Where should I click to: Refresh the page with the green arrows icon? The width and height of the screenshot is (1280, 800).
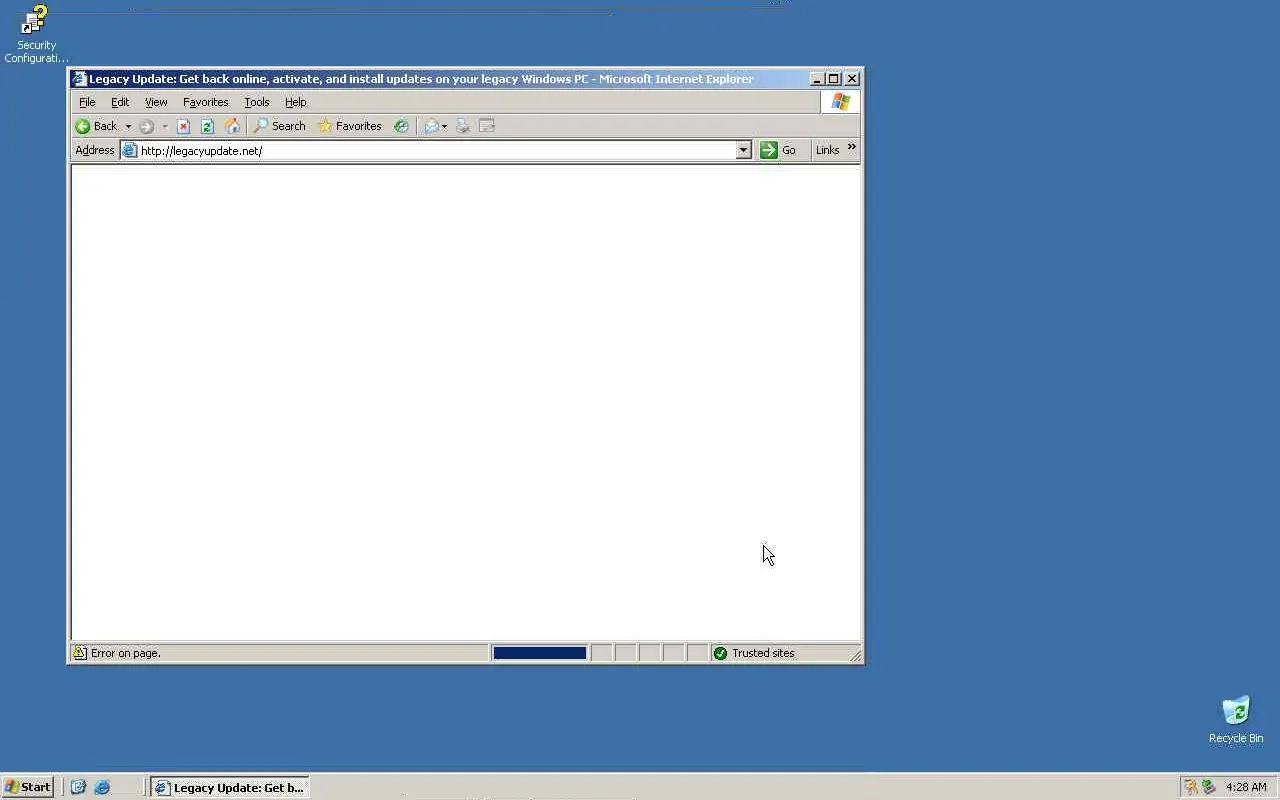pyautogui.click(x=207, y=126)
